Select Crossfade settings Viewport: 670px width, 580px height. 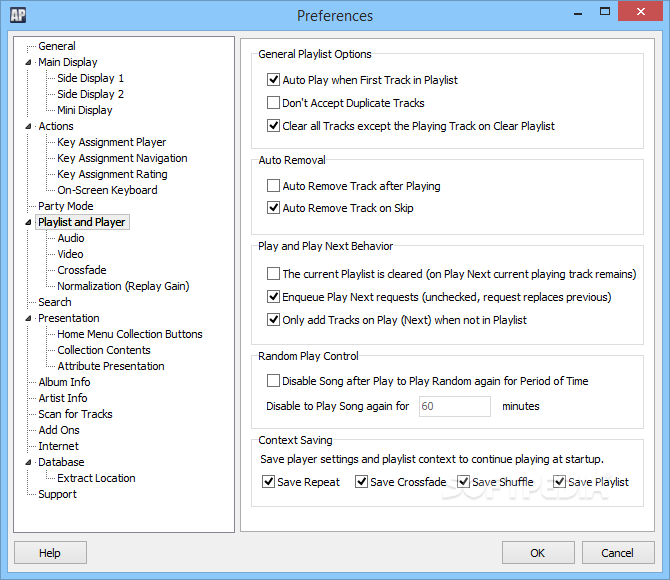82,270
